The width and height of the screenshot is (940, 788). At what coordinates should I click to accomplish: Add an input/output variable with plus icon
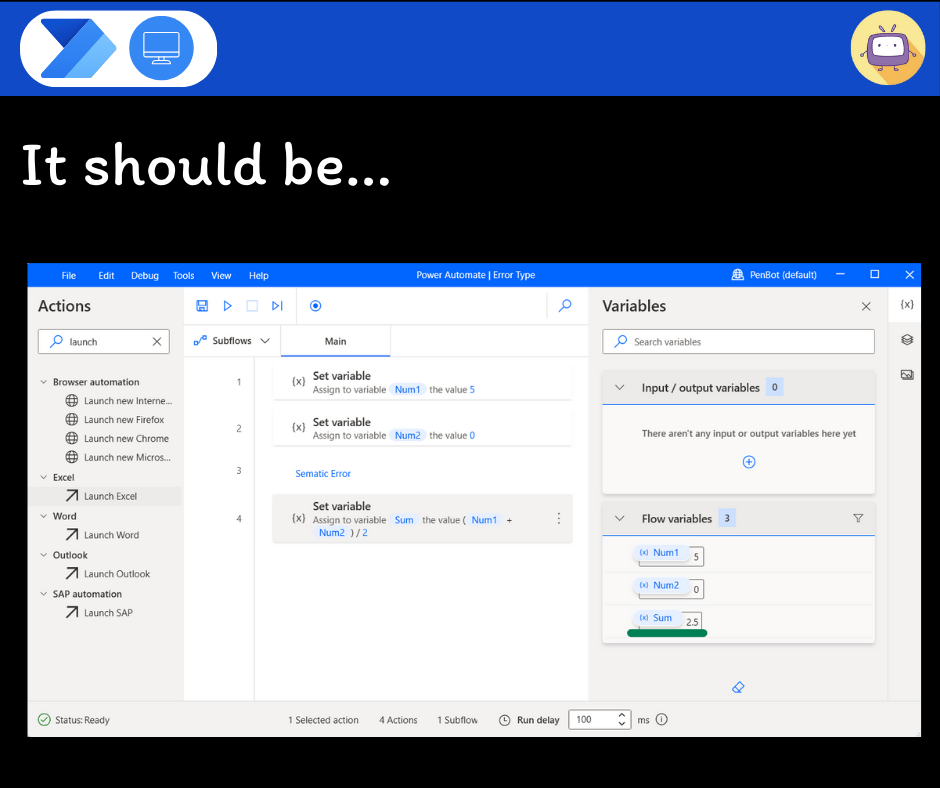click(x=749, y=462)
